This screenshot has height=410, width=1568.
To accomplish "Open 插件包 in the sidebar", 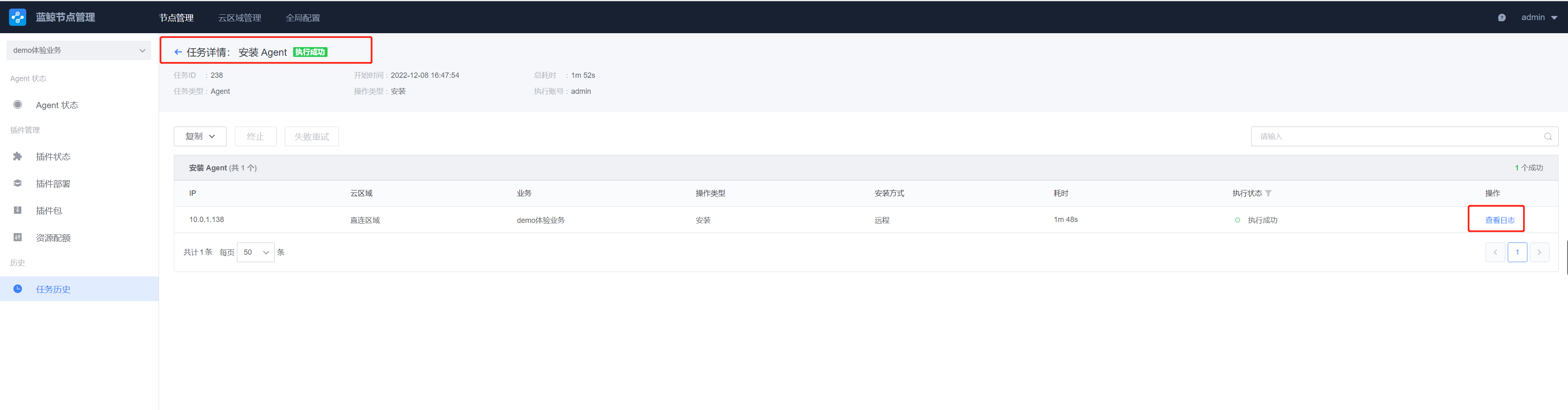I will coord(49,211).
